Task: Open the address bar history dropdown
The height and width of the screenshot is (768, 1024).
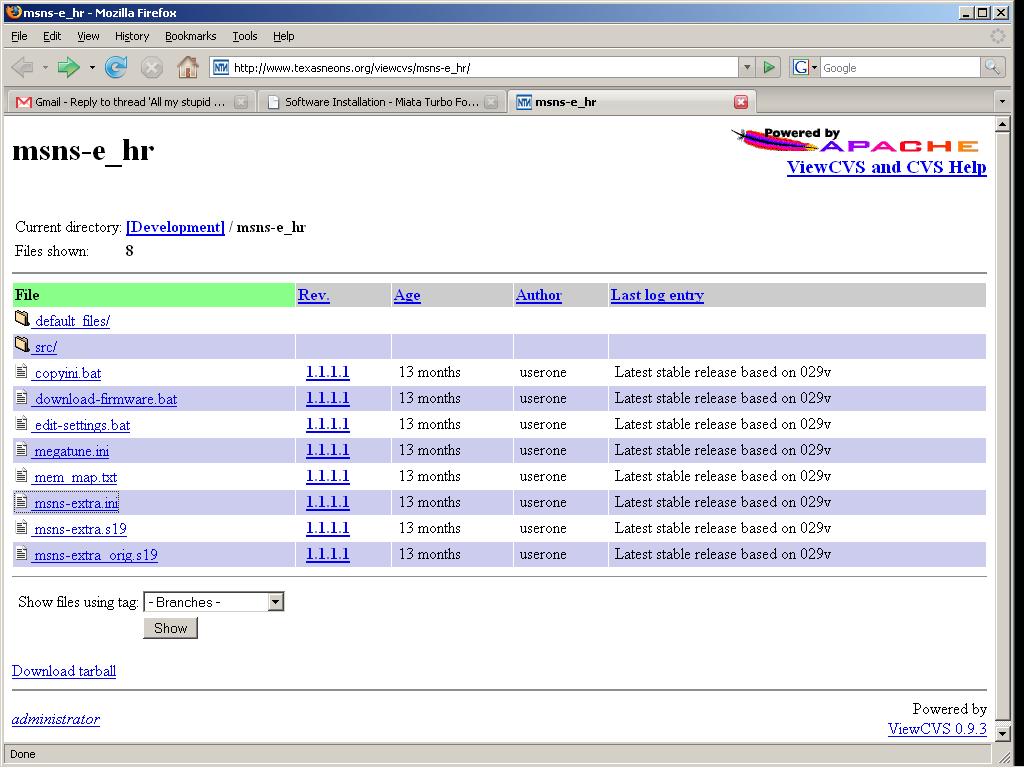Action: [x=746, y=67]
